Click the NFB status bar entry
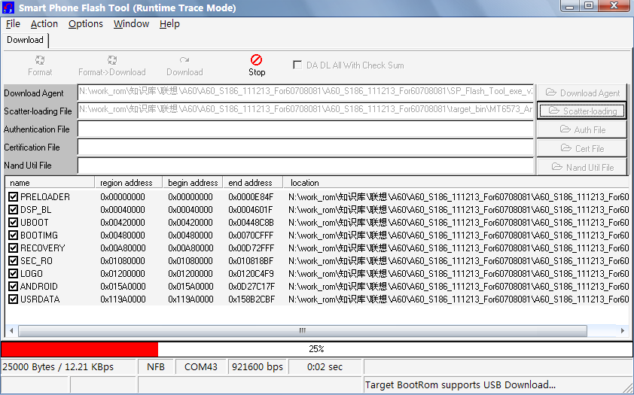634x395 pixels. pyautogui.click(x=156, y=367)
